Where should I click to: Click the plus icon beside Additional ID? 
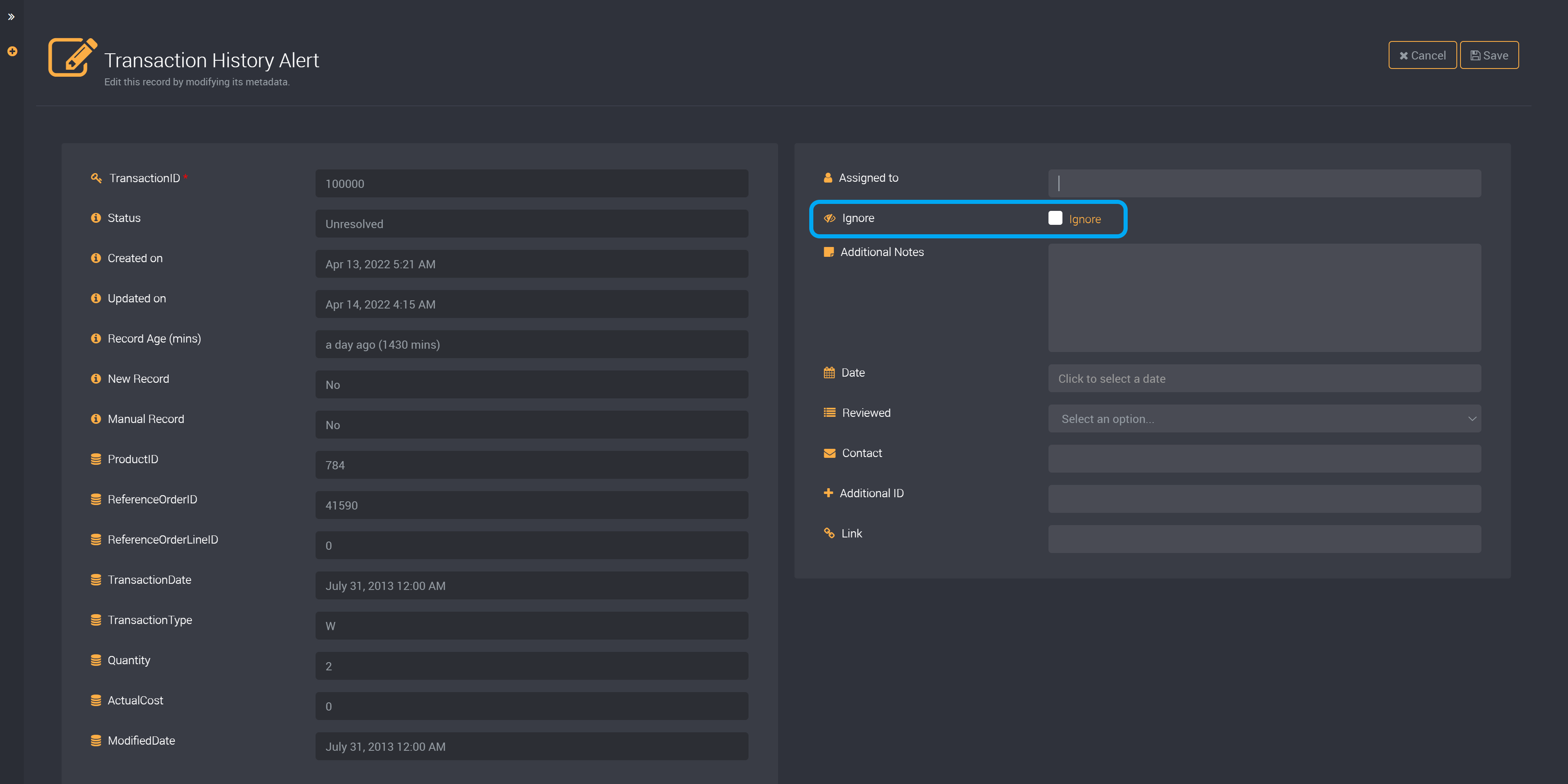829,493
